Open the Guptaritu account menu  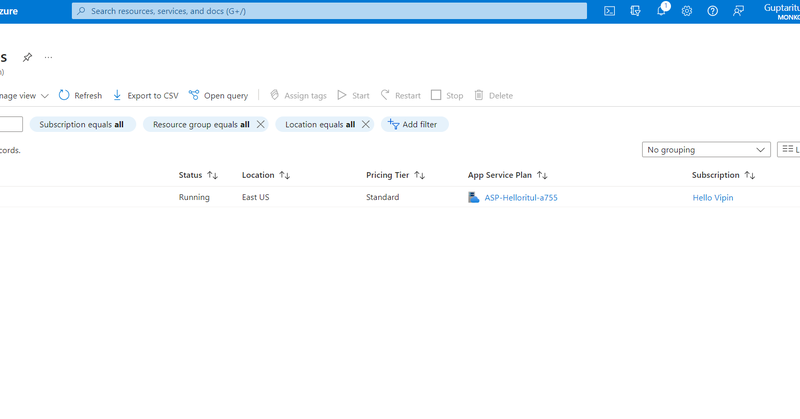tap(782, 11)
